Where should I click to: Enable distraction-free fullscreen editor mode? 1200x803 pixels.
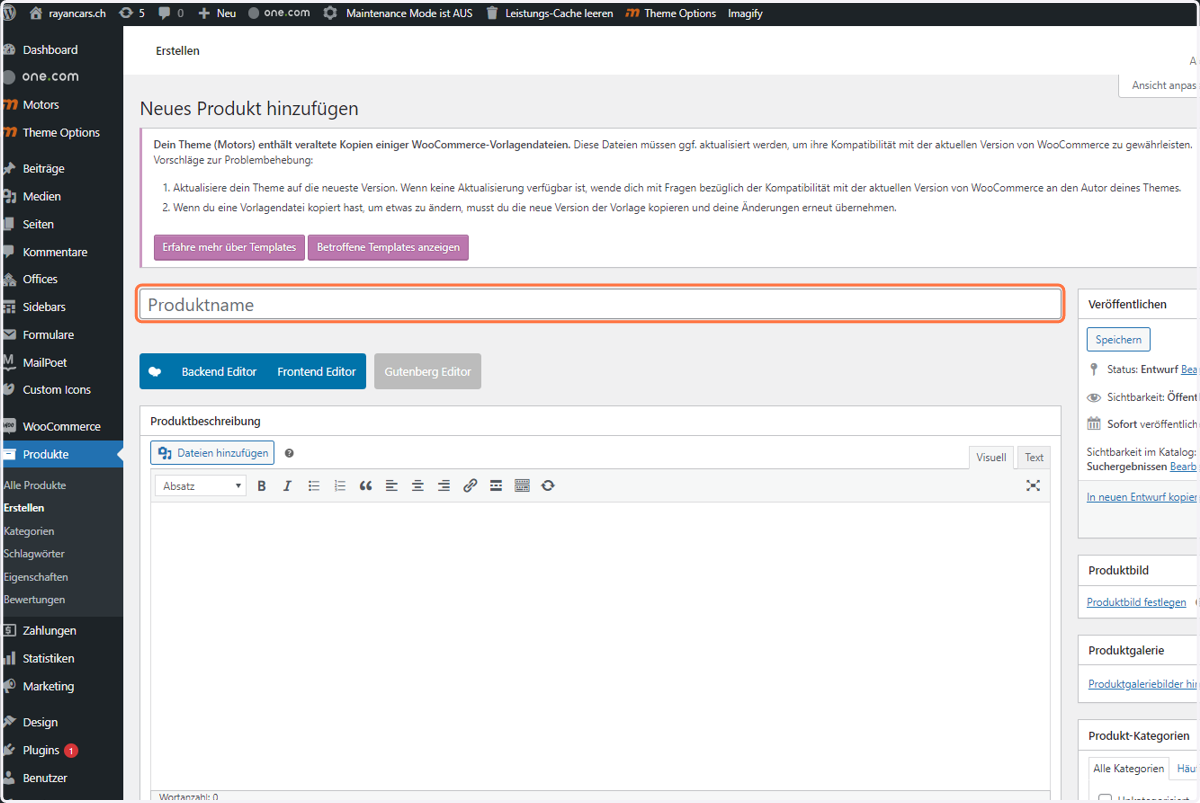1033,486
